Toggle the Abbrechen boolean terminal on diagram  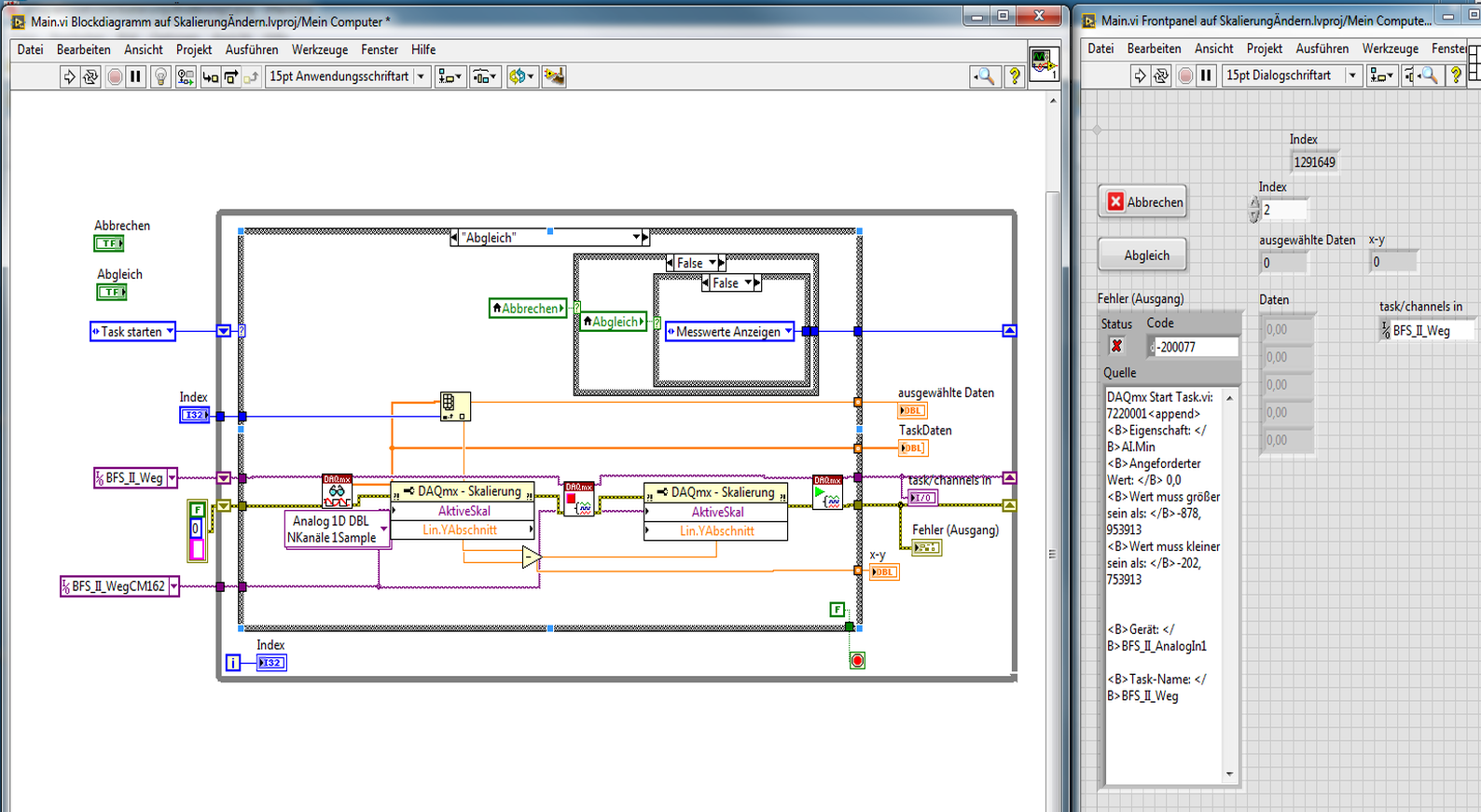click(x=109, y=243)
